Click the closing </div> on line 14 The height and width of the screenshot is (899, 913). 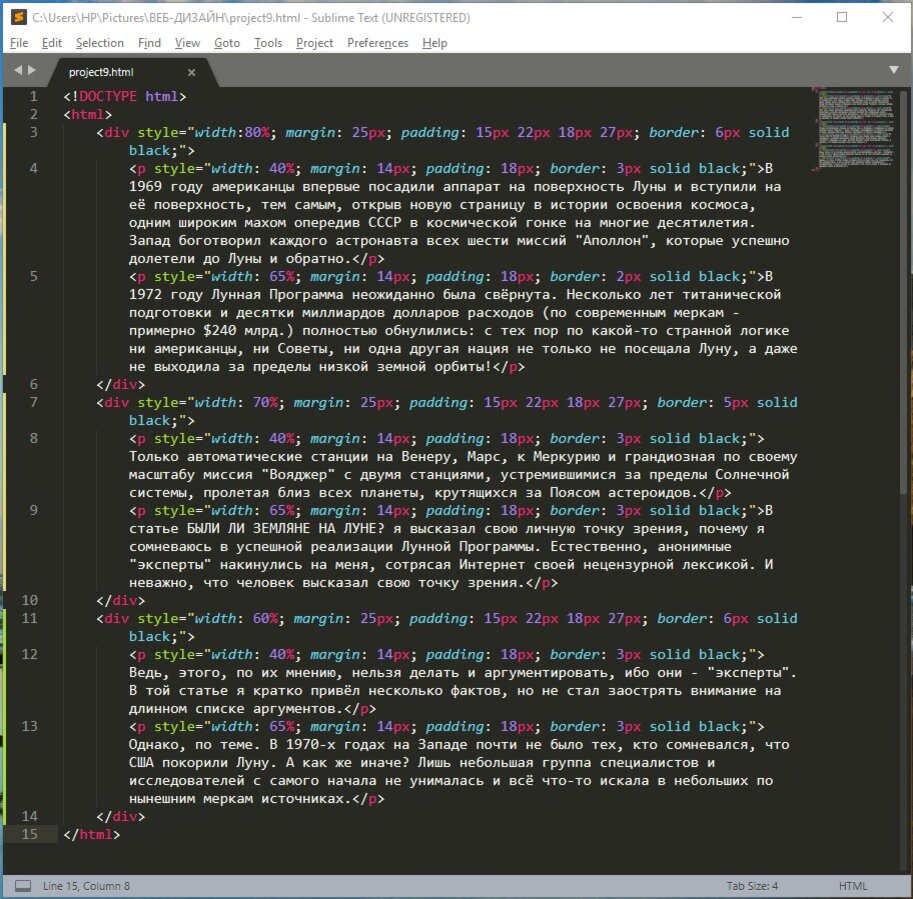[x=121, y=816]
